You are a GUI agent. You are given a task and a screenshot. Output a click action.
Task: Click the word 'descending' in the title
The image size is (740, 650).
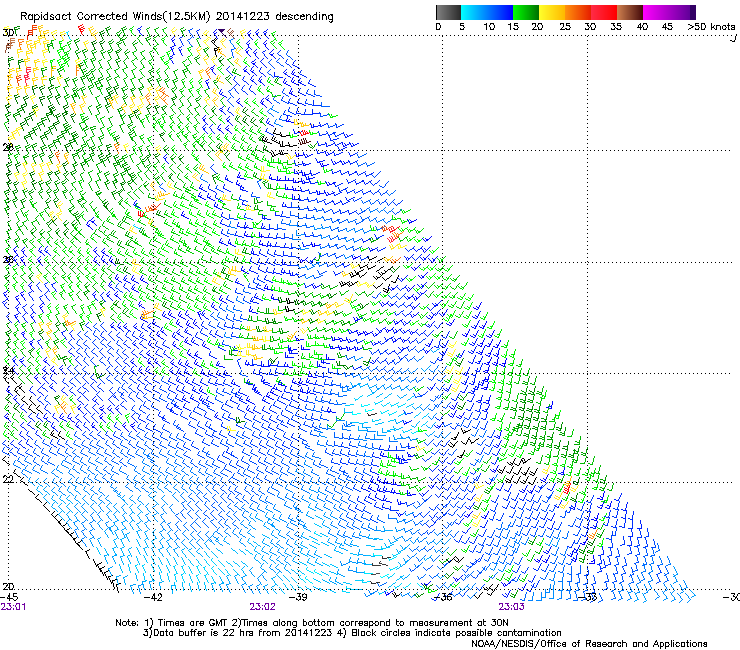(x=304, y=17)
